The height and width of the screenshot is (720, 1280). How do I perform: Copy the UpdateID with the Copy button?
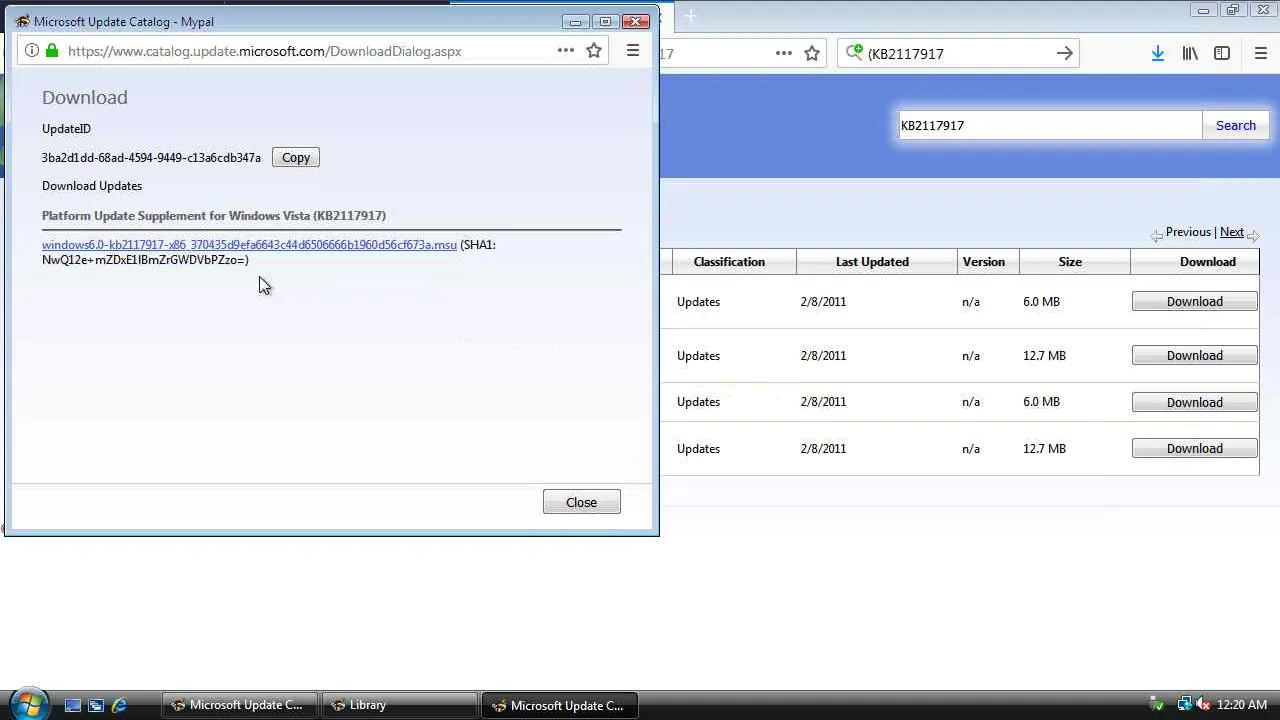click(296, 157)
